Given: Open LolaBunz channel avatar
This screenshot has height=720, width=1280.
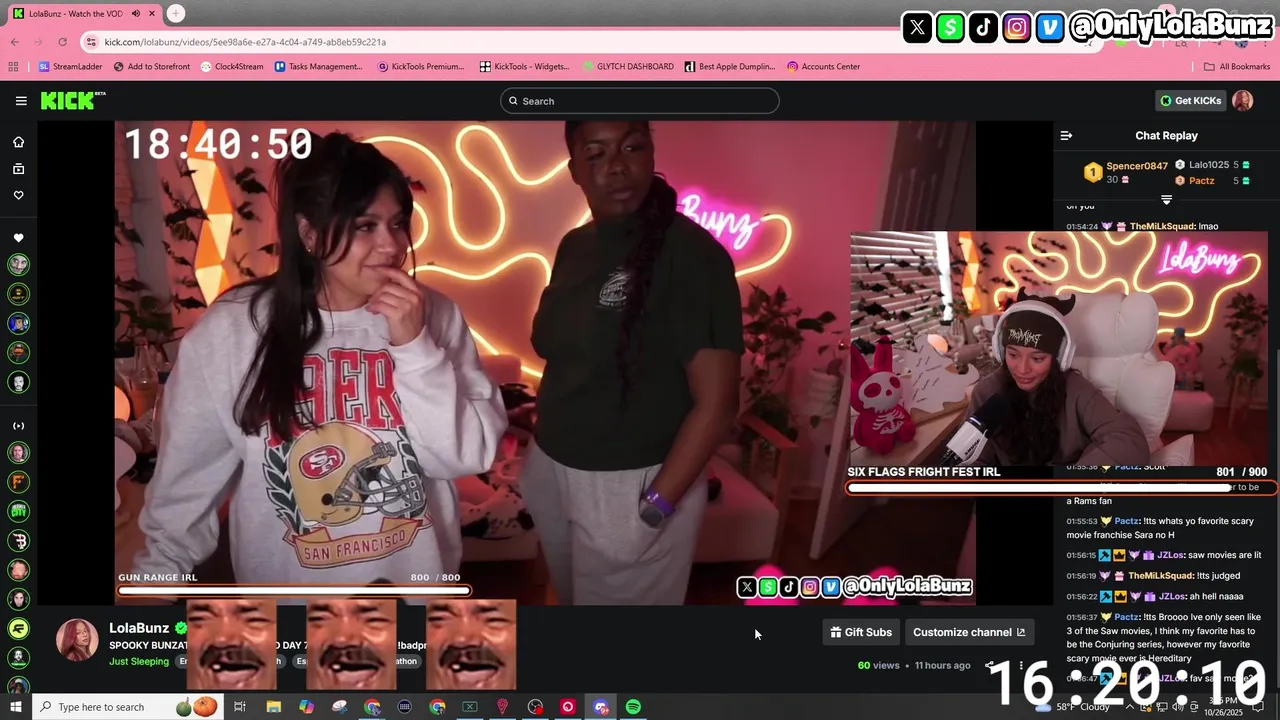Looking at the screenshot, I should coord(77,640).
